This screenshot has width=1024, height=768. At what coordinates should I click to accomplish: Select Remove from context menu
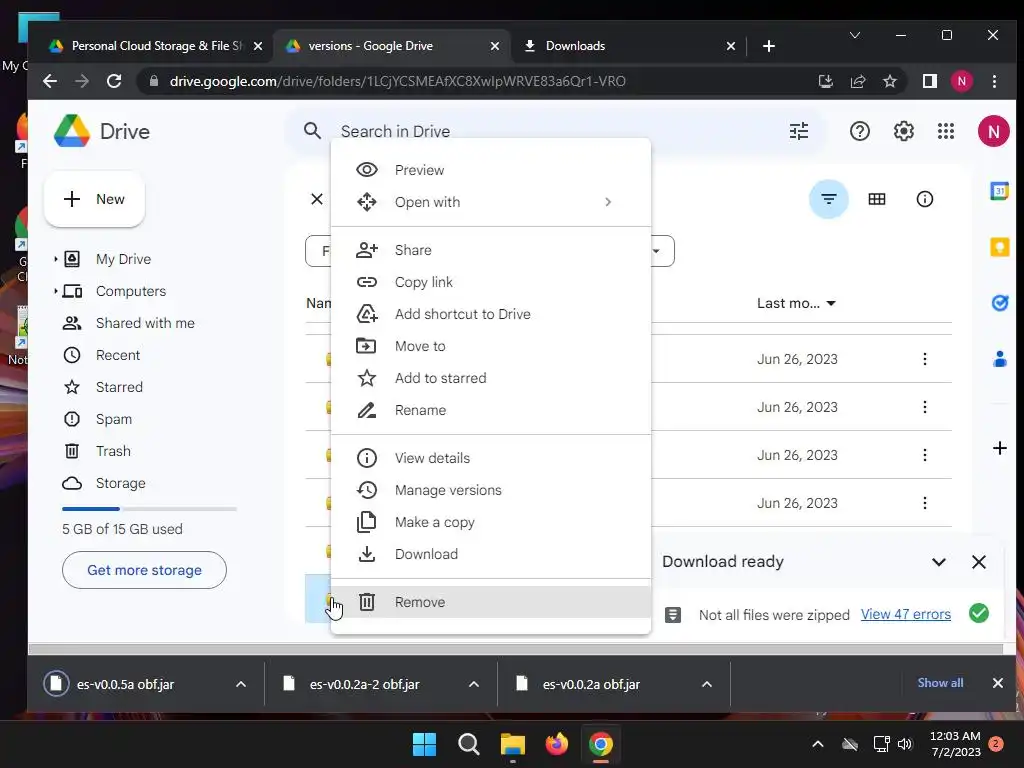490,602
